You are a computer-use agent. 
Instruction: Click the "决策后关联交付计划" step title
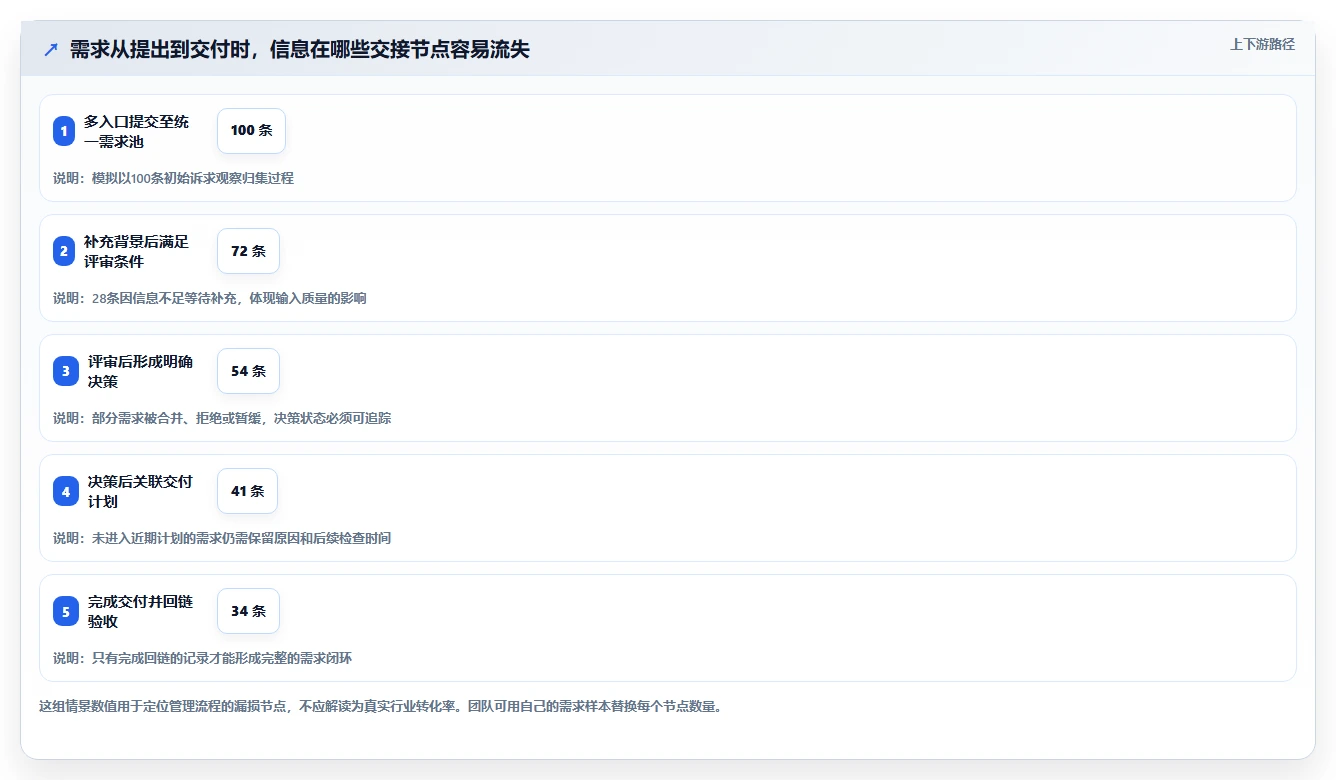tap(140, 491)
